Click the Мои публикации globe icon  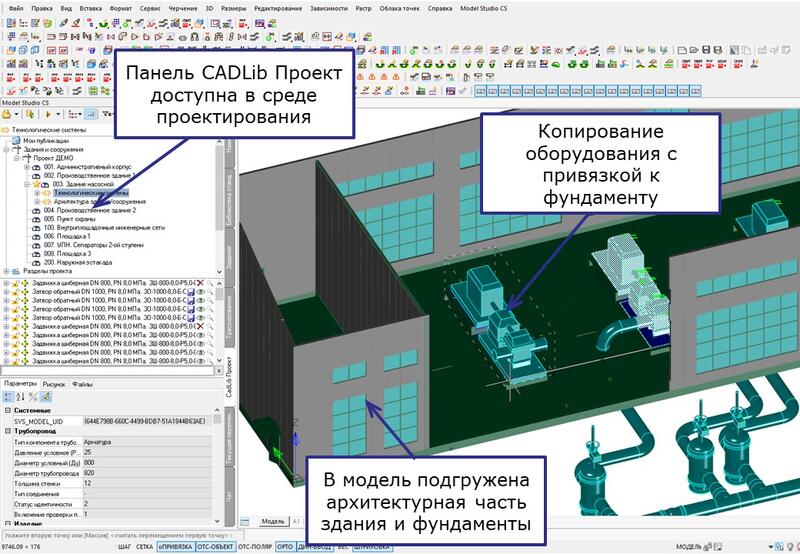[16, 140]
